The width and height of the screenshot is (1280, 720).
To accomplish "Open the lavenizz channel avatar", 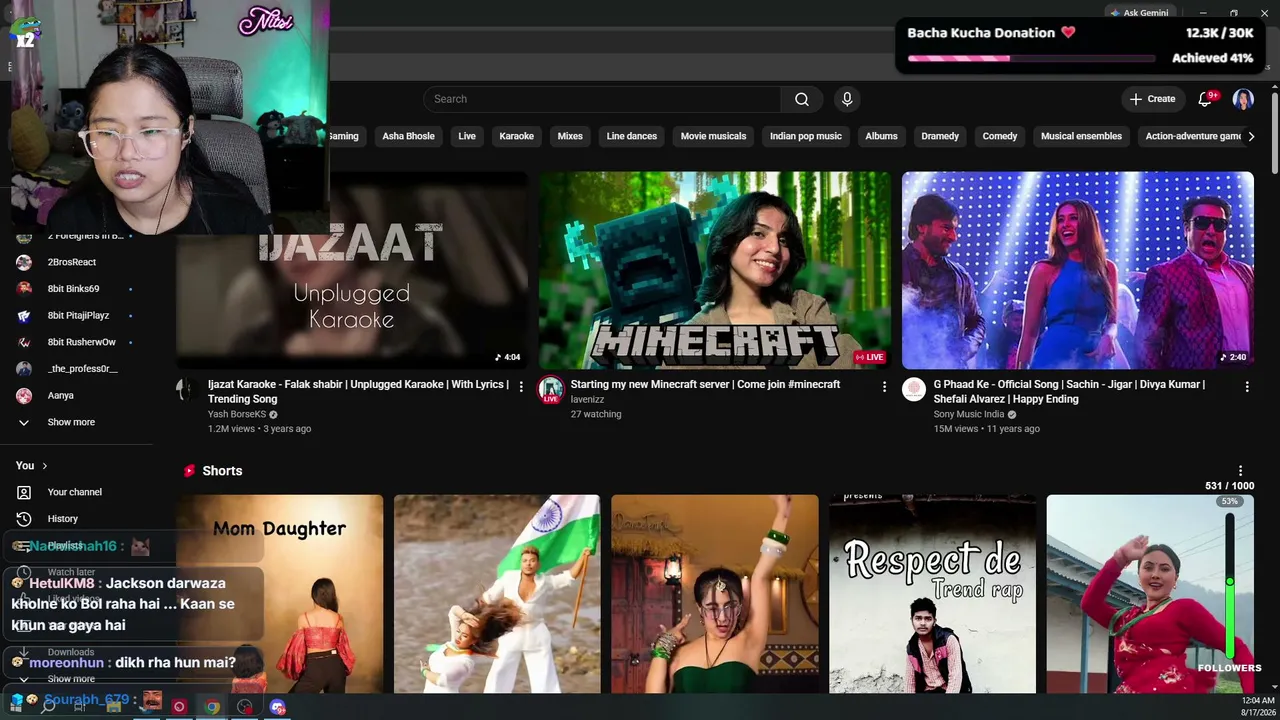I will point(551,389).
